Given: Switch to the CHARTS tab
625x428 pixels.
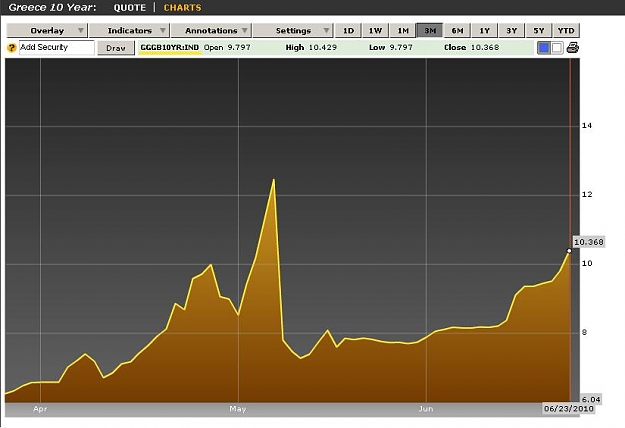Looking at the screenshot, I should tap(183, 8).
